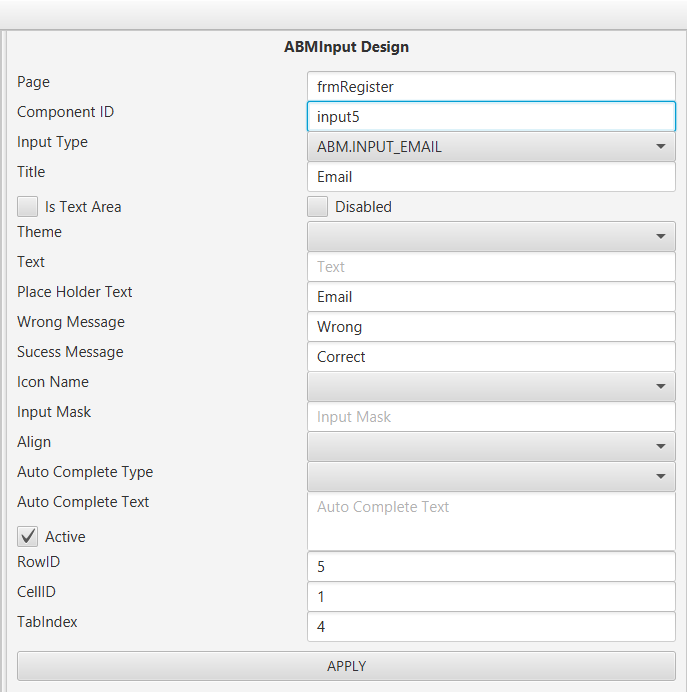Click the Page field containing frmRegister

point(490,87)
